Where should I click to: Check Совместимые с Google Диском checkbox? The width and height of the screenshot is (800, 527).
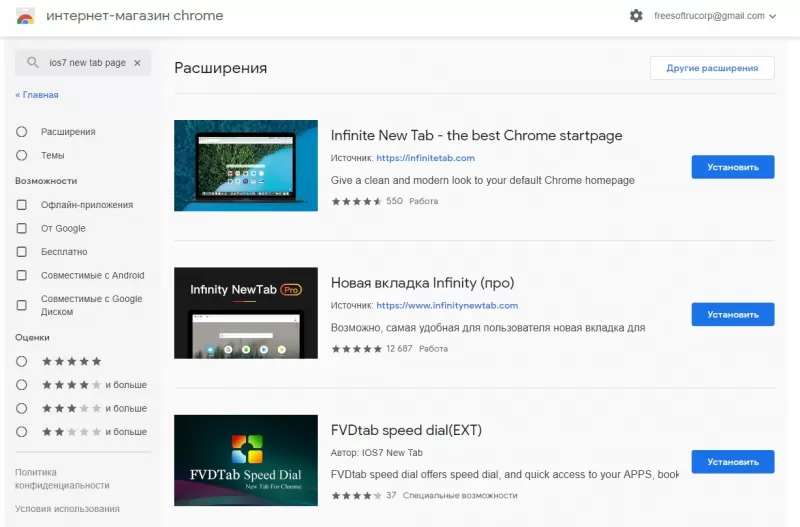pos(21,305)
